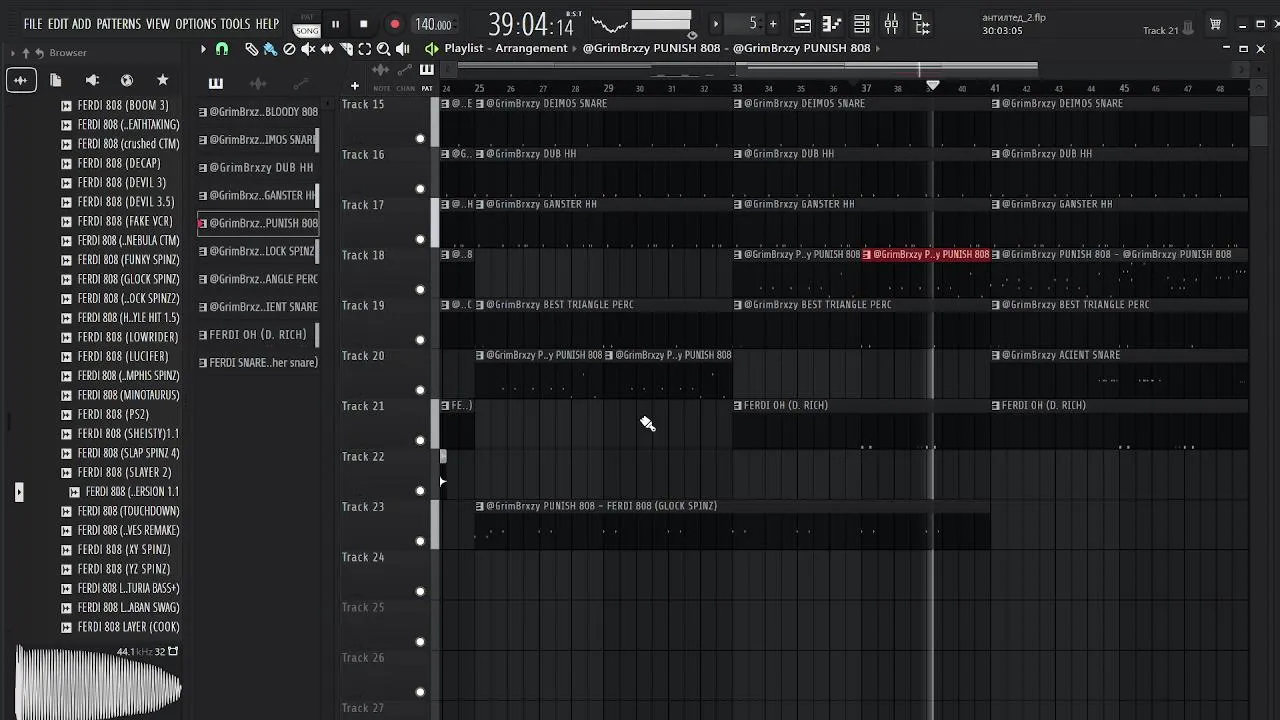
Task: Open the TOOLS menu
Action: [235, 24]
